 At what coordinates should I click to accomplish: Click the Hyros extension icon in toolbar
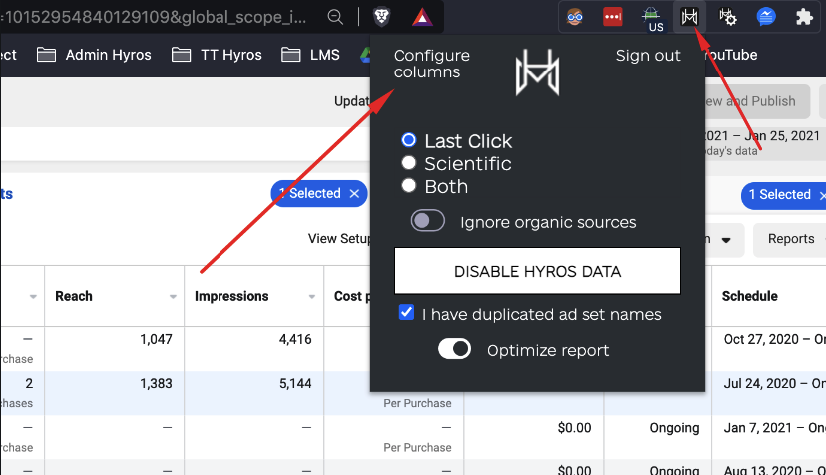point(689,17)
